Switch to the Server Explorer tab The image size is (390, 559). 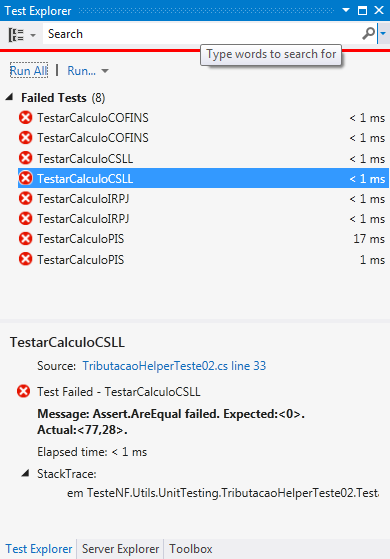pos(120,549)
